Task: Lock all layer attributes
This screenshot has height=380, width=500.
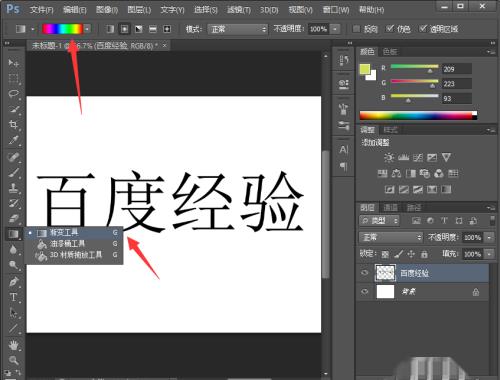Action: [x=424, y=255]
